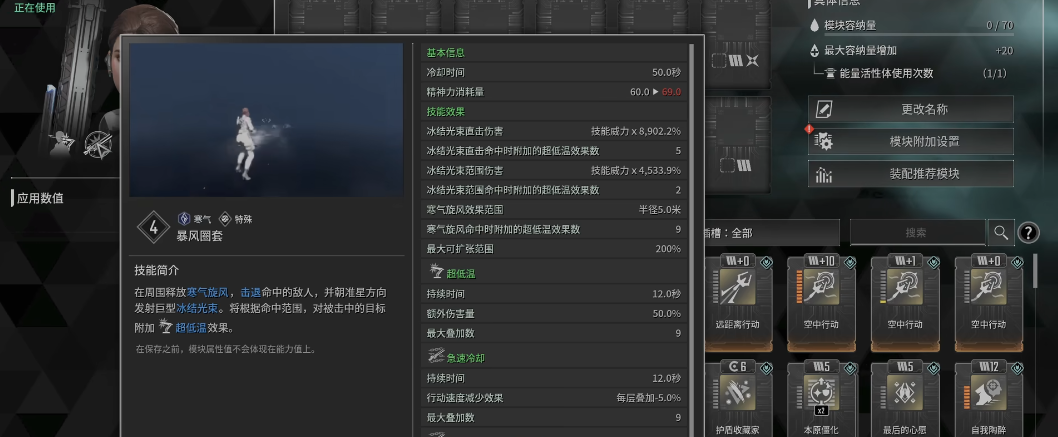Click the 特殊 skill type icon

(x=225, y=218)
